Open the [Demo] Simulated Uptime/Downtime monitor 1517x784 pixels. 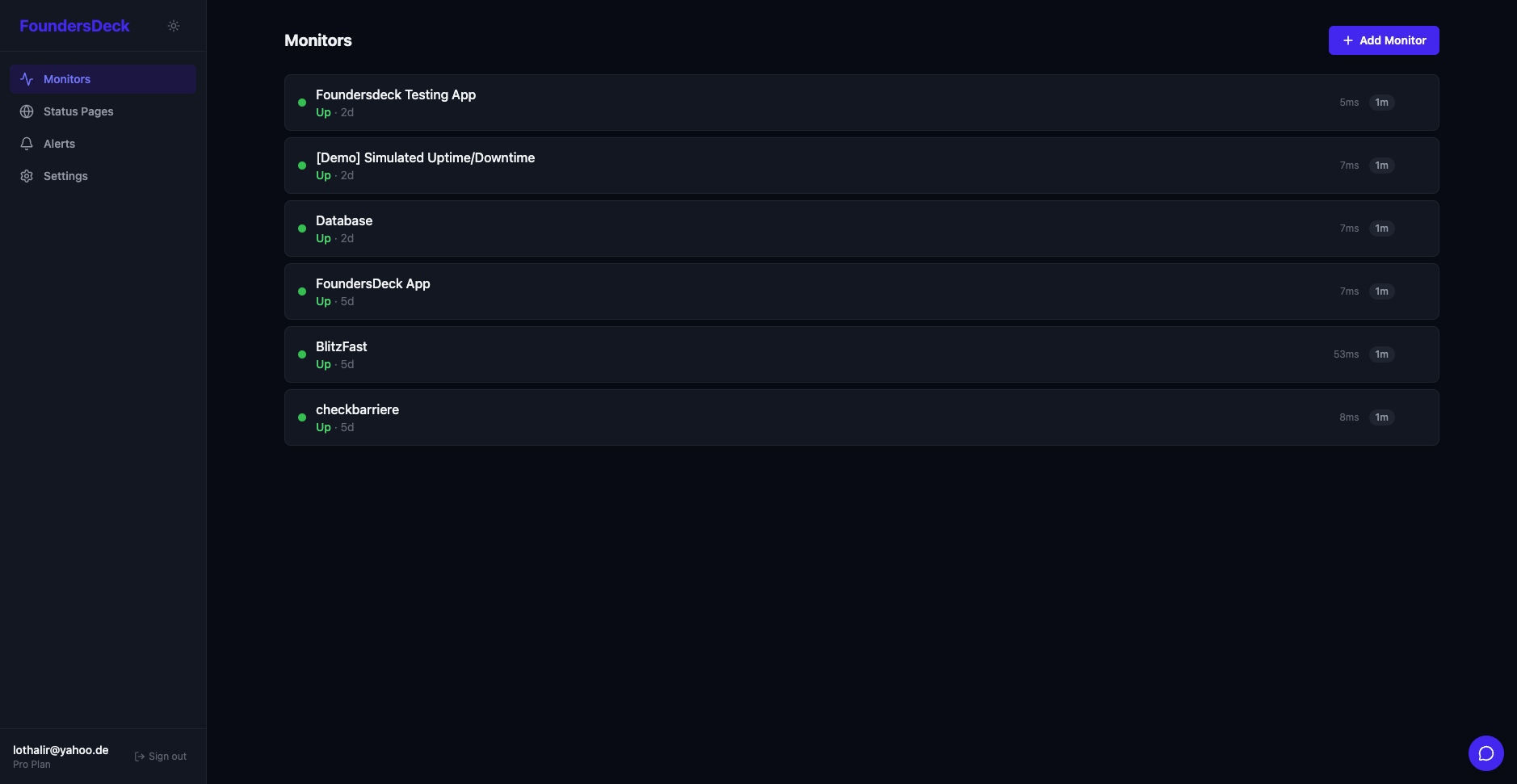425,157
